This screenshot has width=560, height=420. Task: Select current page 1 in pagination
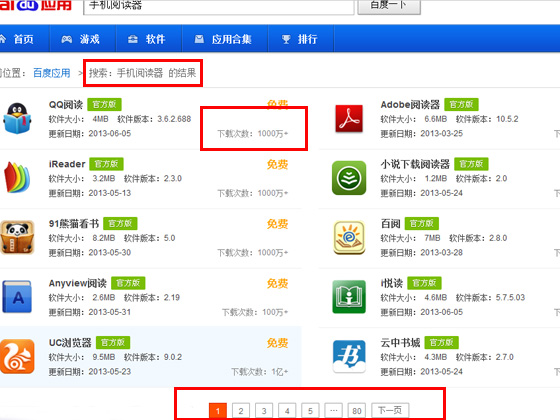coord(218,410)
